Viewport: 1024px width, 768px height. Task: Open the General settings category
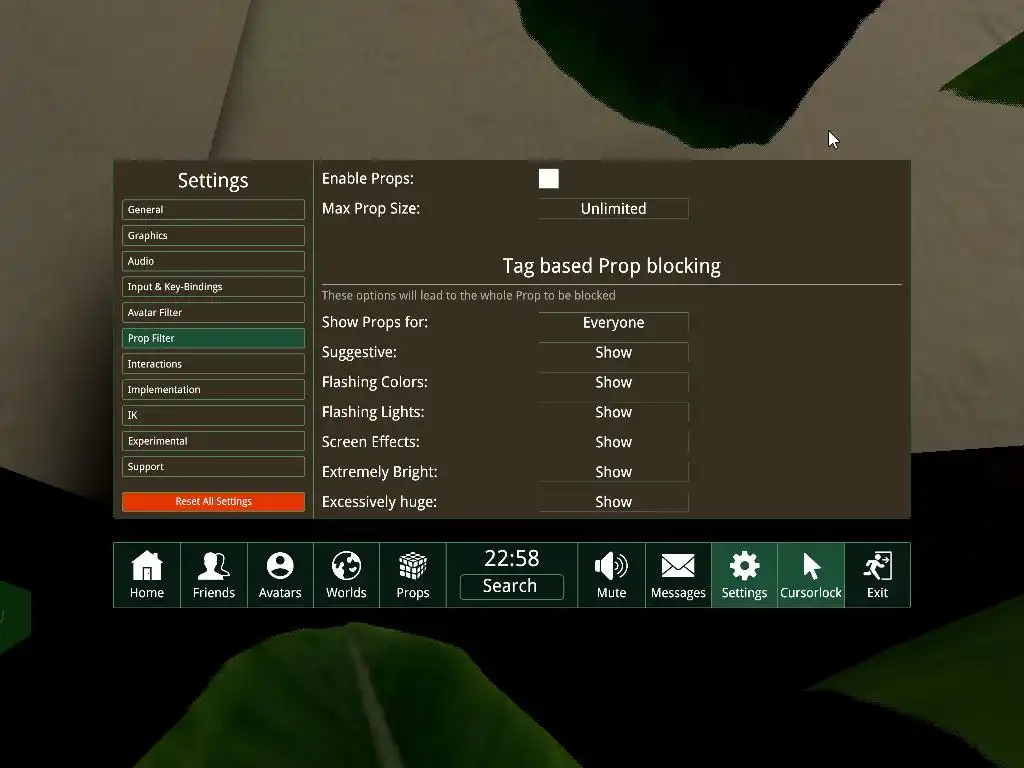click(213, 210)
